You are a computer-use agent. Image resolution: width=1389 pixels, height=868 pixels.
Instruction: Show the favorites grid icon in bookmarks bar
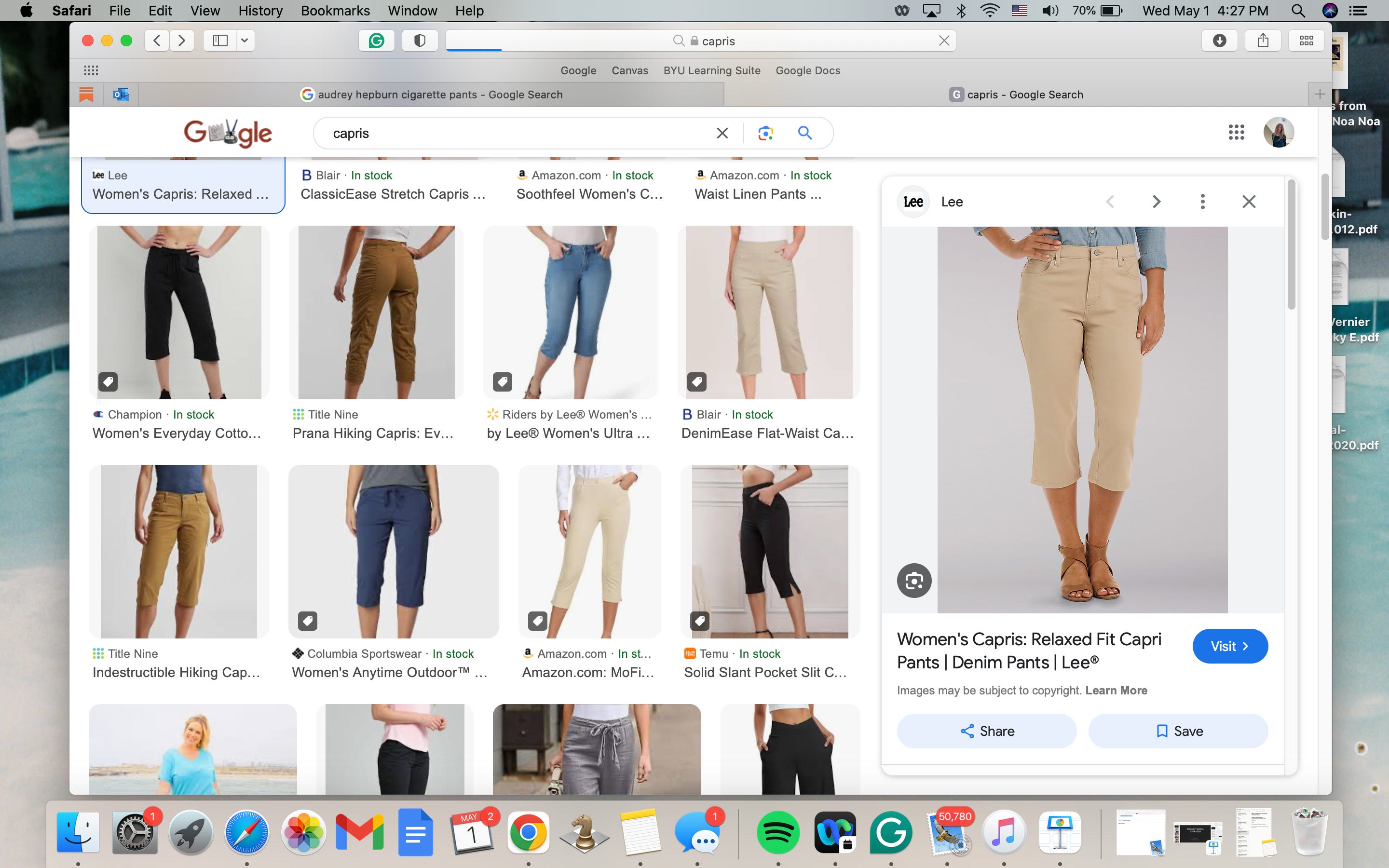pyautogui.click(x=91, y=70)
